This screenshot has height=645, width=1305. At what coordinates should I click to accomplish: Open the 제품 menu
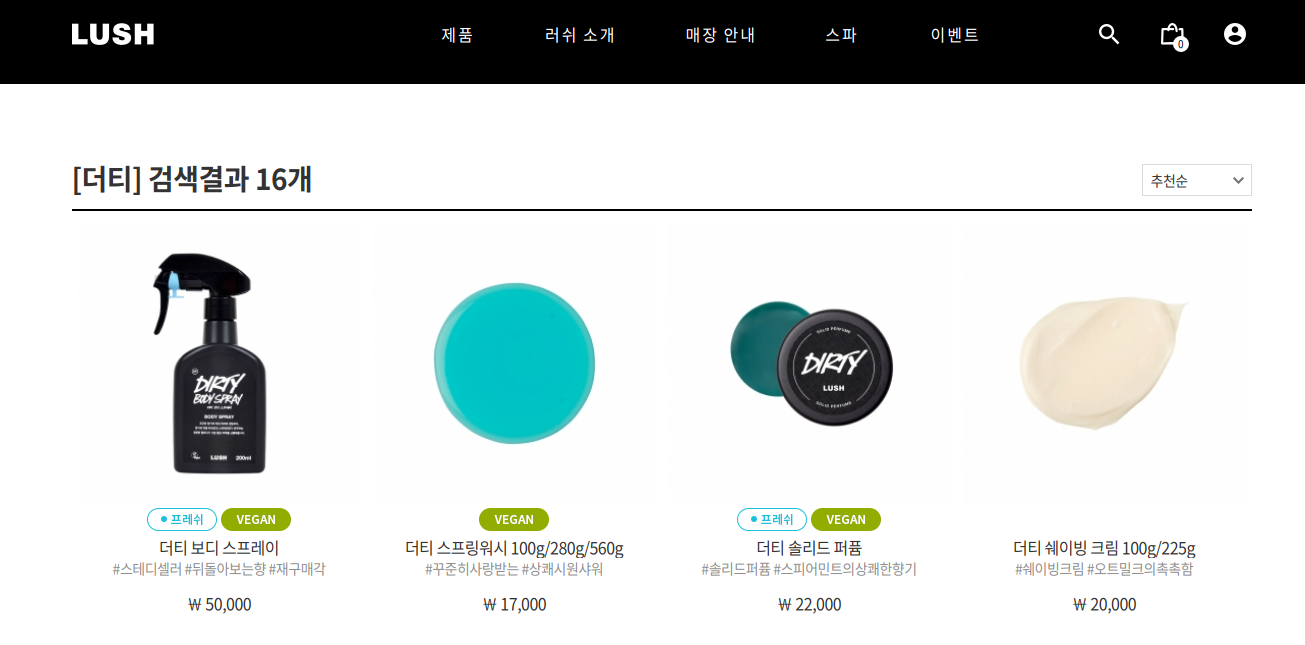tap(457, 35)
